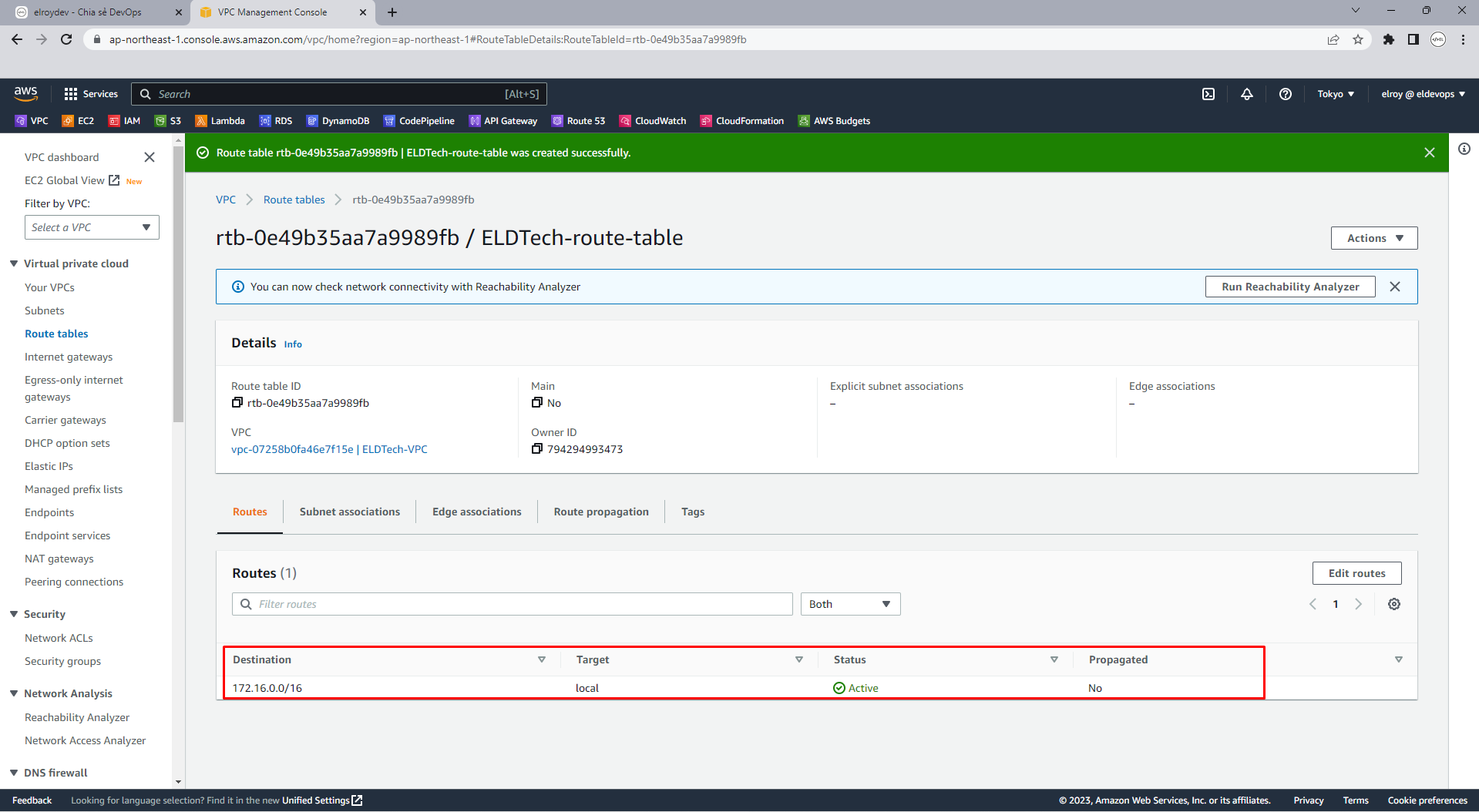
Task: Open the VPC shortcut in favorites bar
Action: (32, 121)
